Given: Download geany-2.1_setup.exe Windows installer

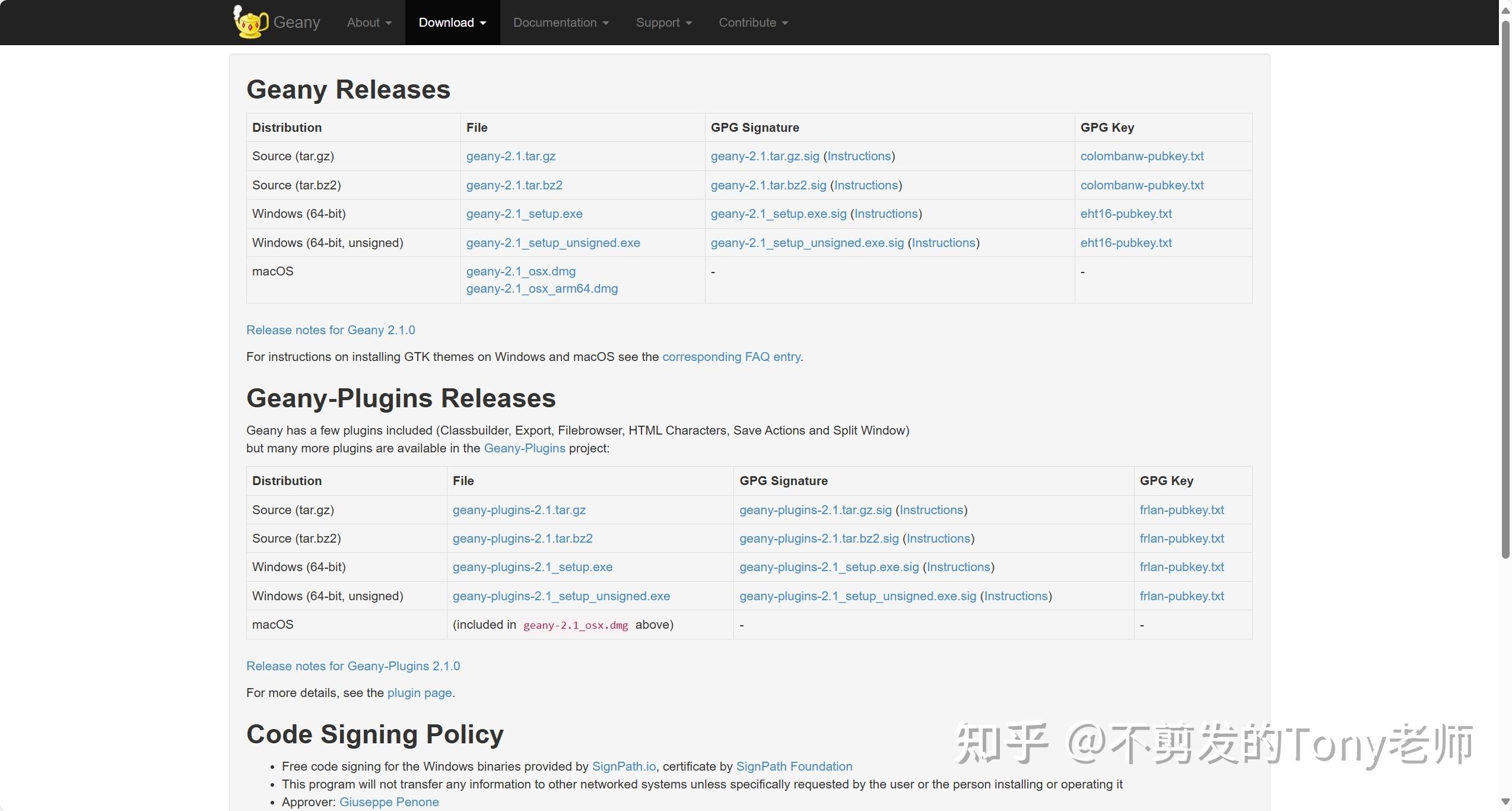Looking at the screenshot, I should pyautogui.click(x=524, y=214).
